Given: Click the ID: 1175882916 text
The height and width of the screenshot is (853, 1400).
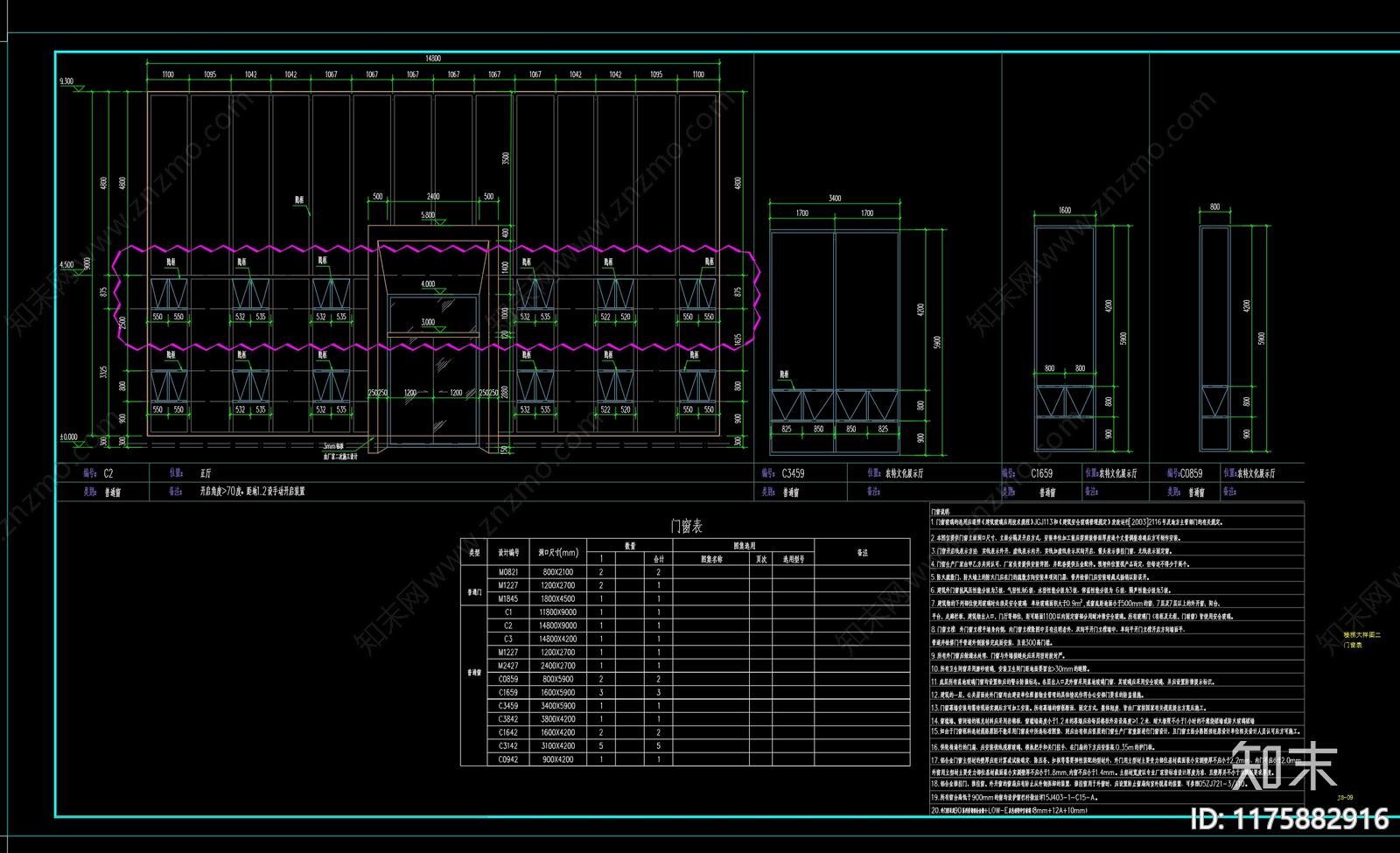Looking at the screenshot, I should (1290, 819).
